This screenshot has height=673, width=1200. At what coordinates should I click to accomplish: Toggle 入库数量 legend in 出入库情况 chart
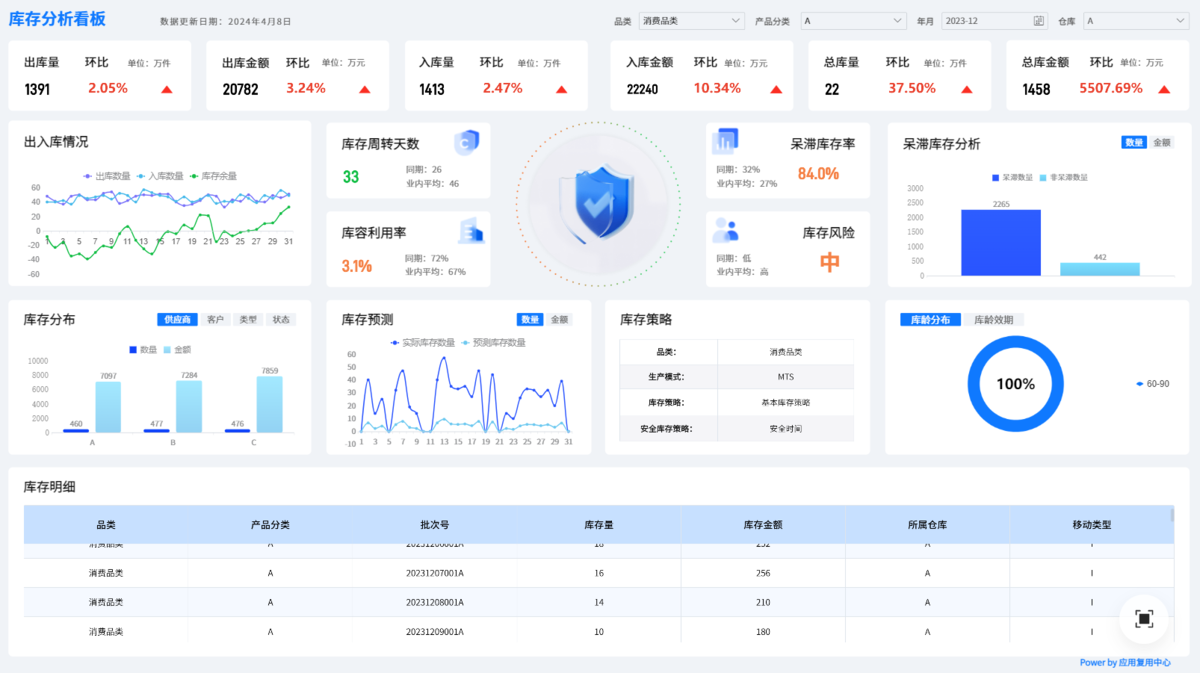(160, 176)
